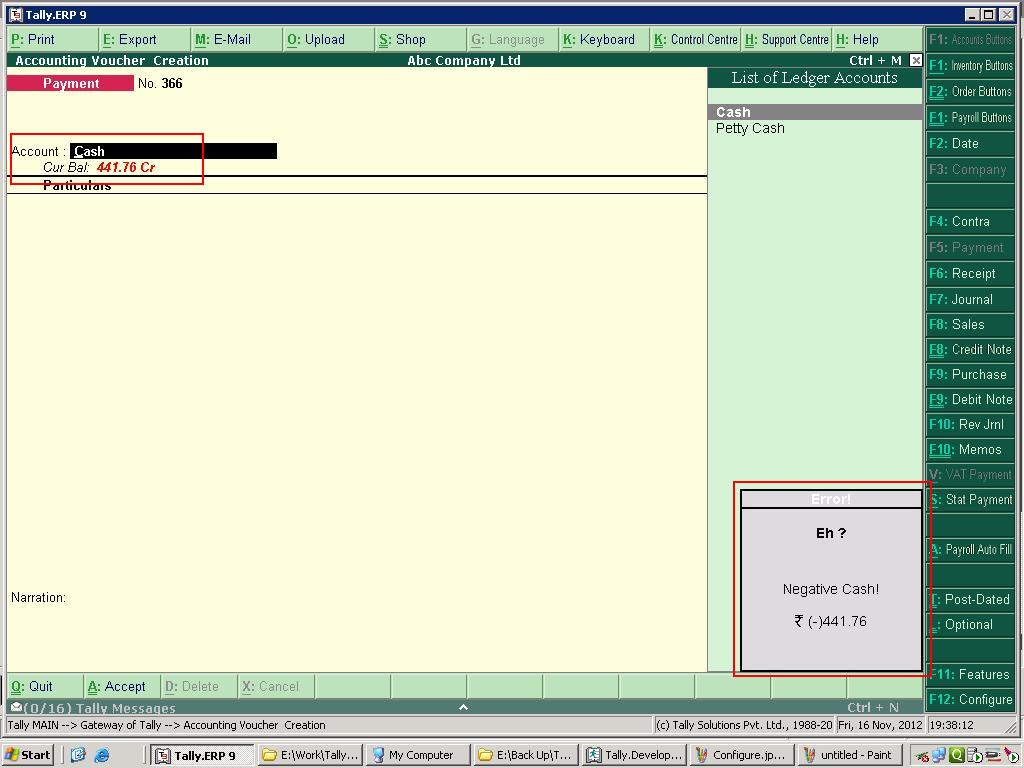Open the E-Mail menu
This screenshot has height=768, width=1024.
click(x=223, y=40)
